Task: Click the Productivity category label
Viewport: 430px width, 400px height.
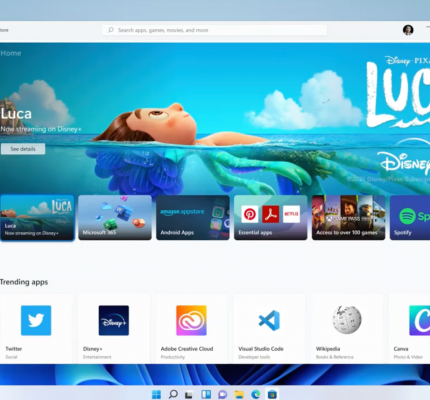Action: pos(173,357)
